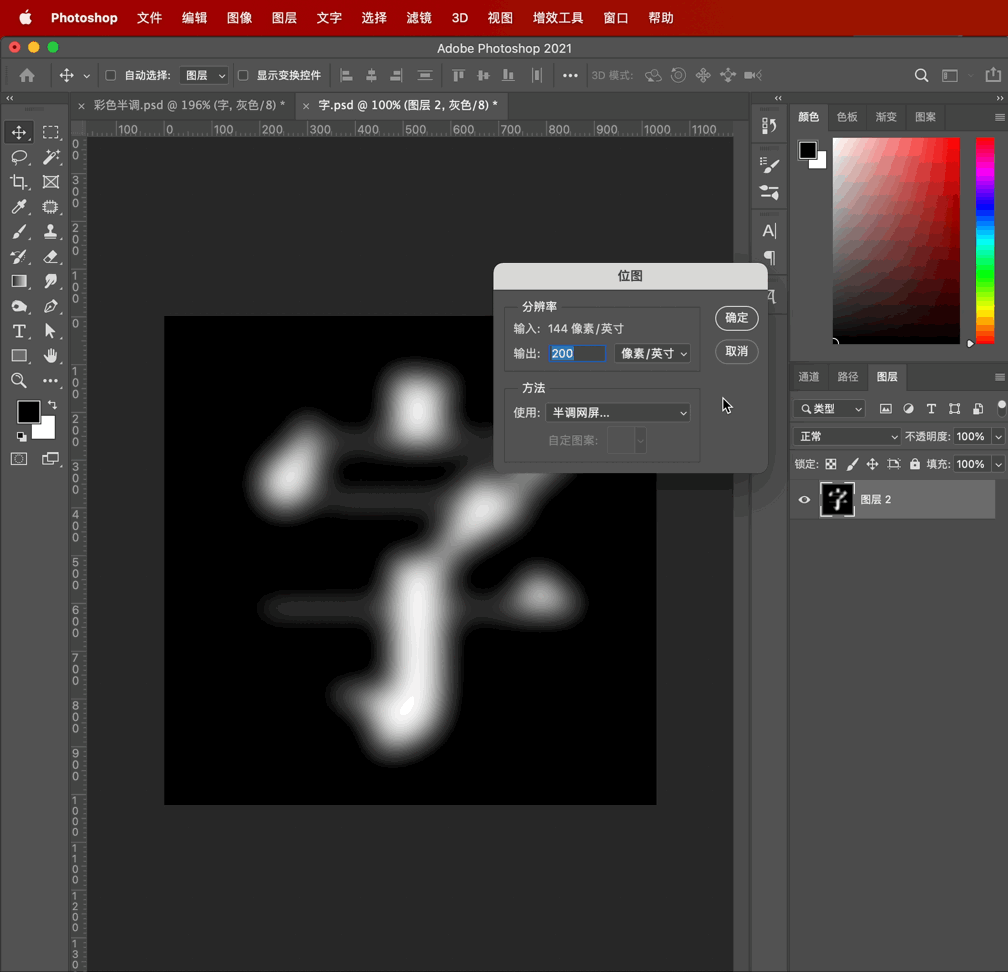The image size is (1008, 972).
Task: Open the 半调网屏 method dropdown
Action: point(617,413)
